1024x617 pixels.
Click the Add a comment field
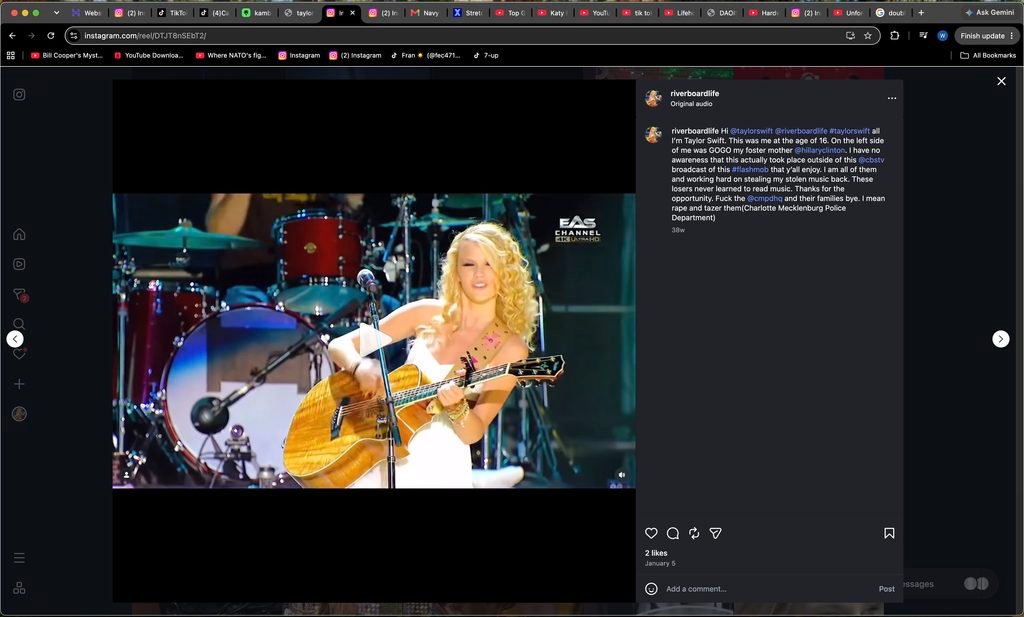pyautogui.click(x=768, y=589)
